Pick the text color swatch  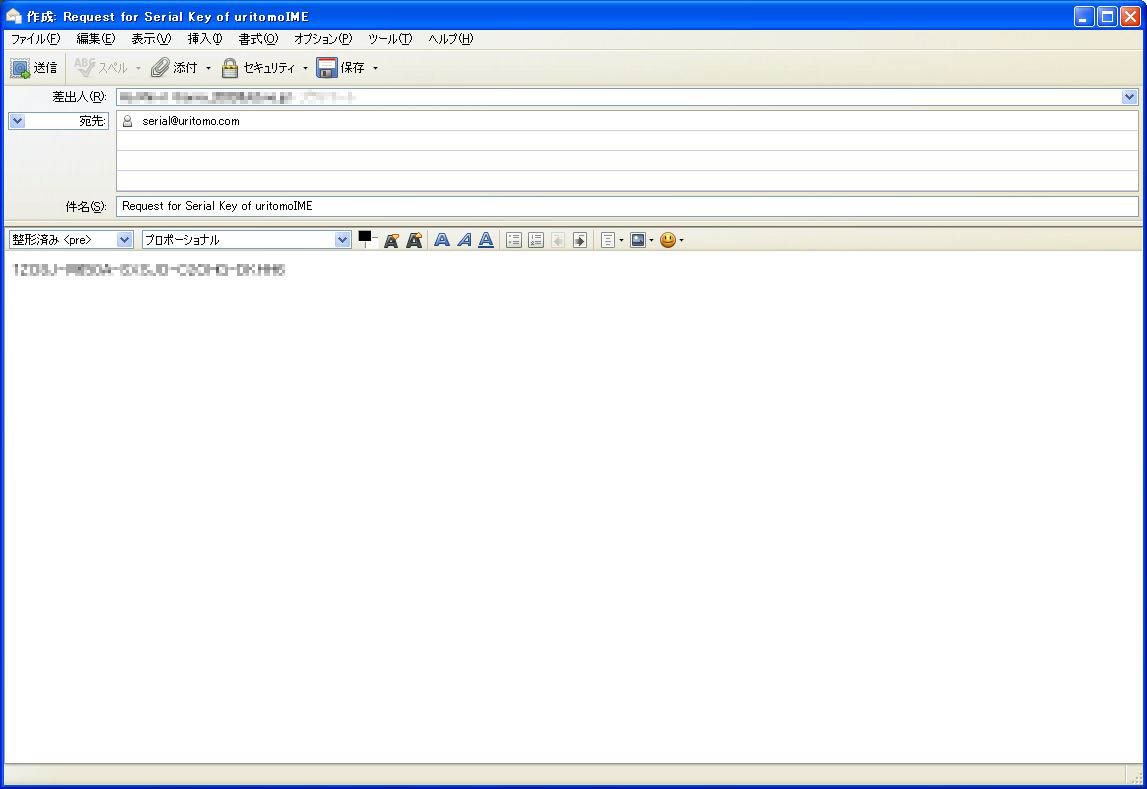pyautogui.click(x=365, y=237)
